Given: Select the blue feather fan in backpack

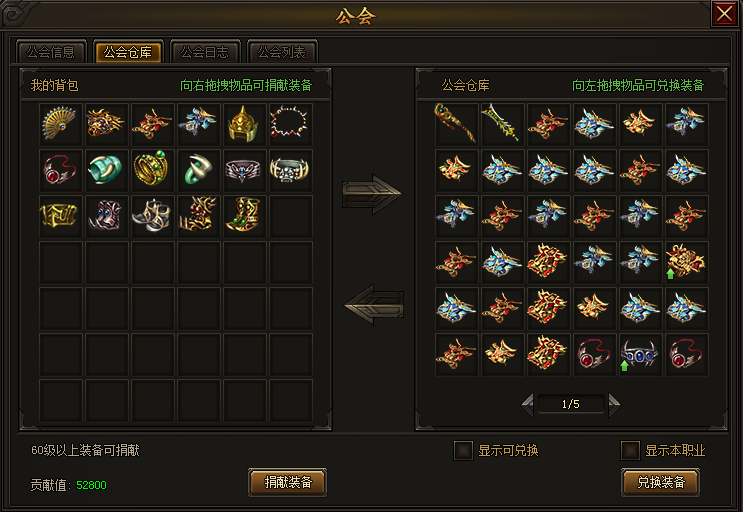Looking at the screenshot, I should [x=60, y=124].
